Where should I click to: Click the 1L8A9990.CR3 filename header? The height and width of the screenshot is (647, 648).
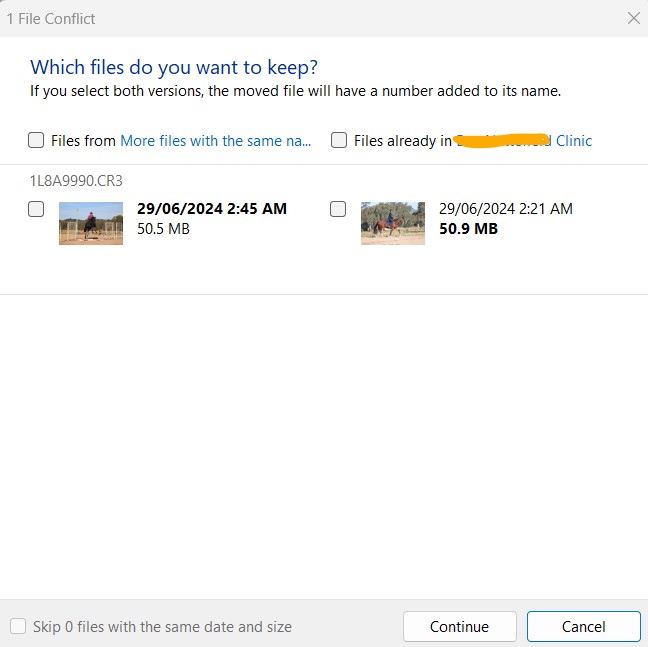[76, 181]
